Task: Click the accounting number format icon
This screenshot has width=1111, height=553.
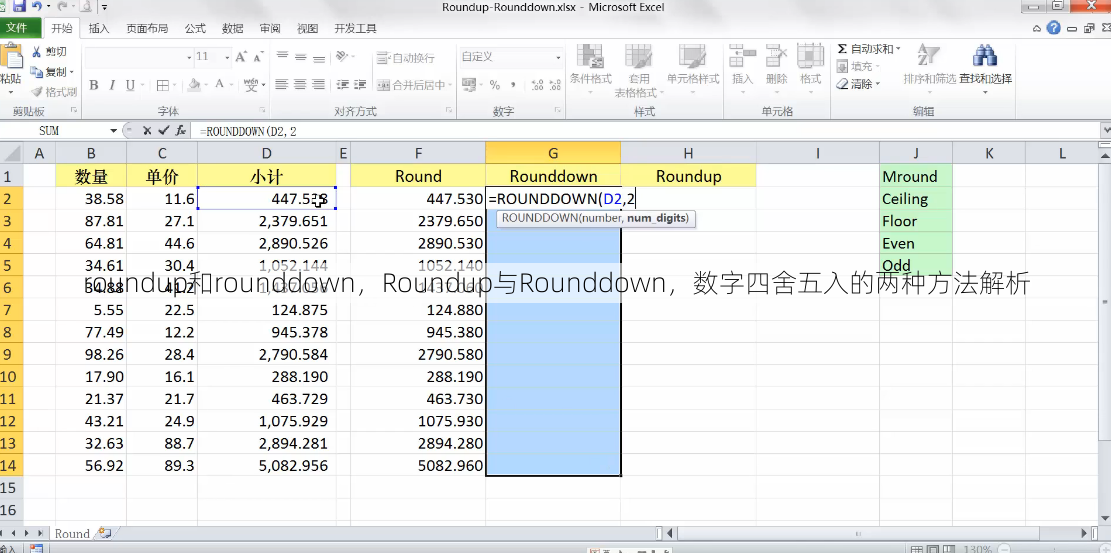Action: [469, 84]
